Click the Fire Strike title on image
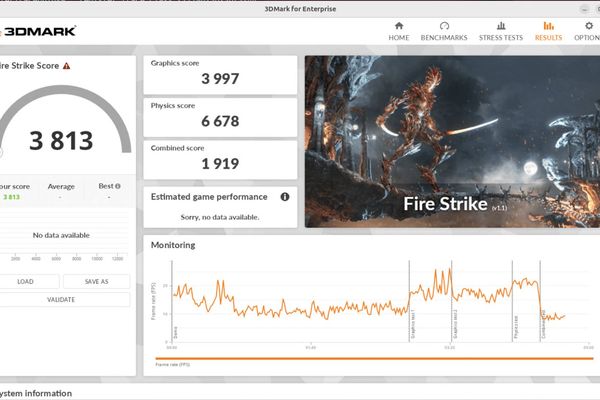The image size is (600, 400). (x=445, y=204)
